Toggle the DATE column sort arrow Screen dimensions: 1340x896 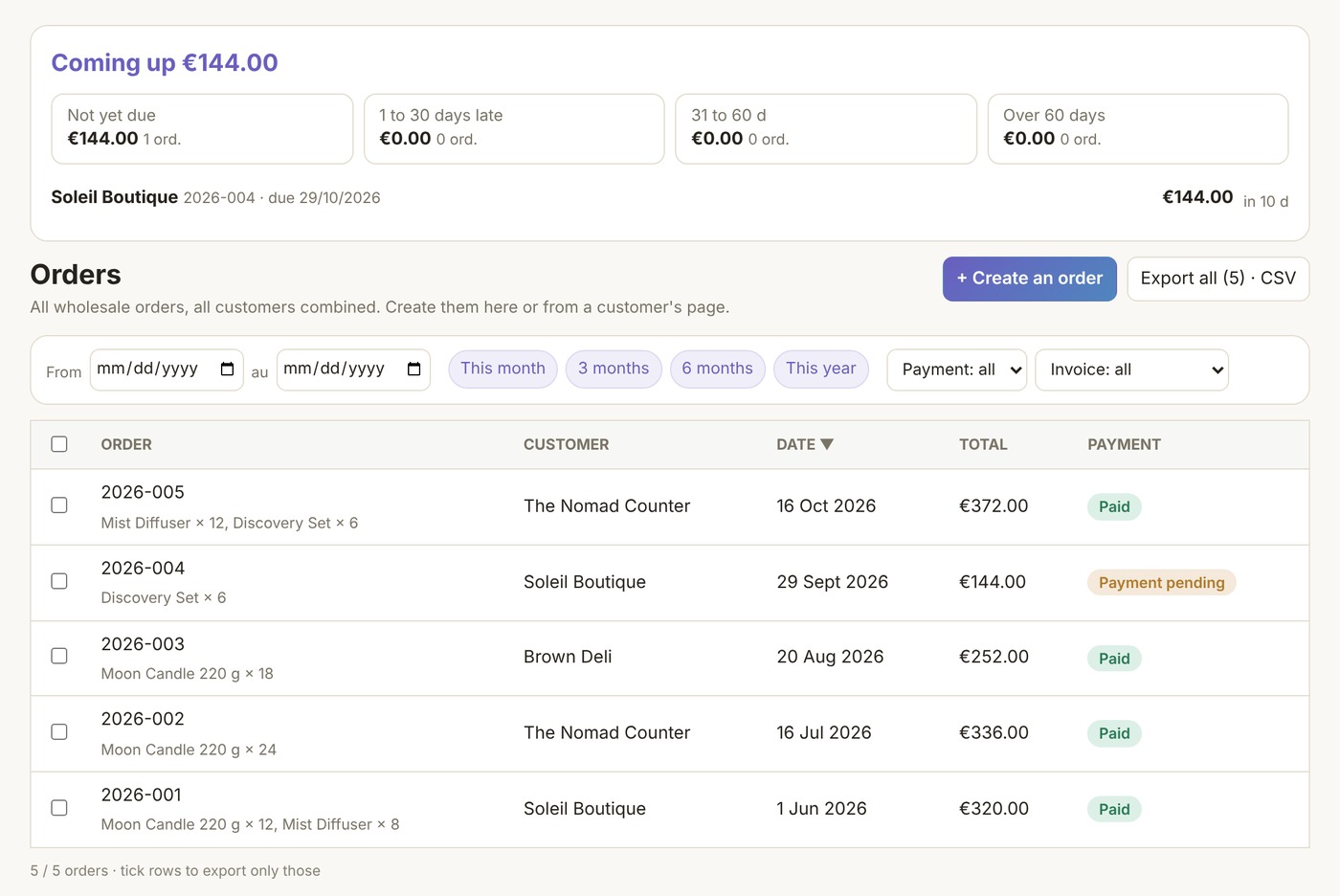(827, 444)
